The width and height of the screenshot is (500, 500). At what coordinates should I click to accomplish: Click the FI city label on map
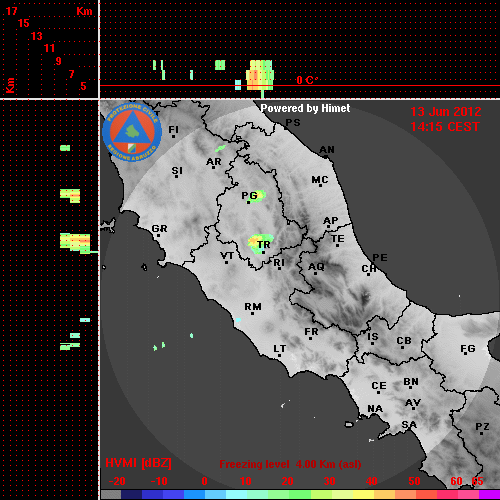point(173,129)
